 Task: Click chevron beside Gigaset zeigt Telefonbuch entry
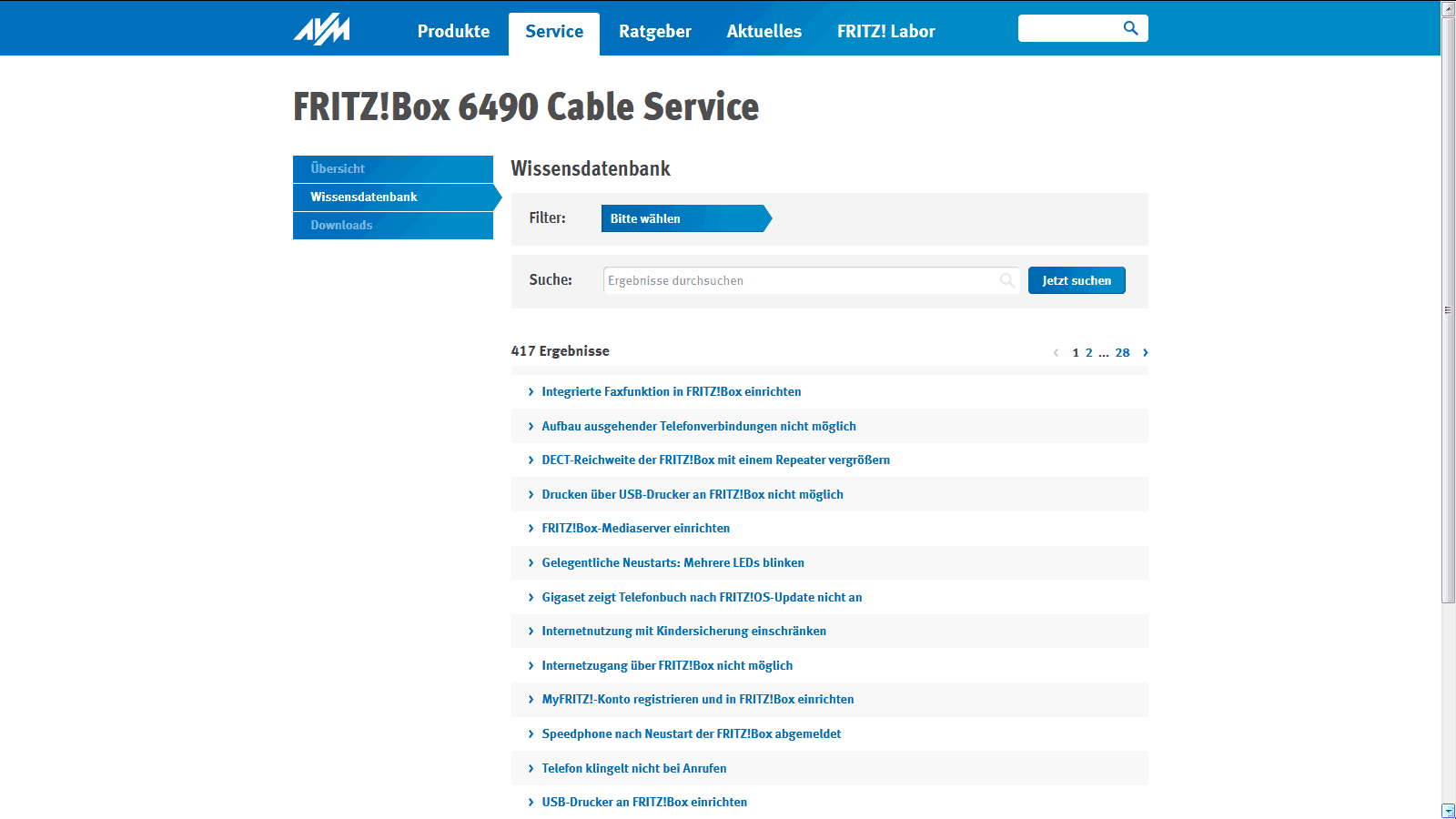coord(531,598)
